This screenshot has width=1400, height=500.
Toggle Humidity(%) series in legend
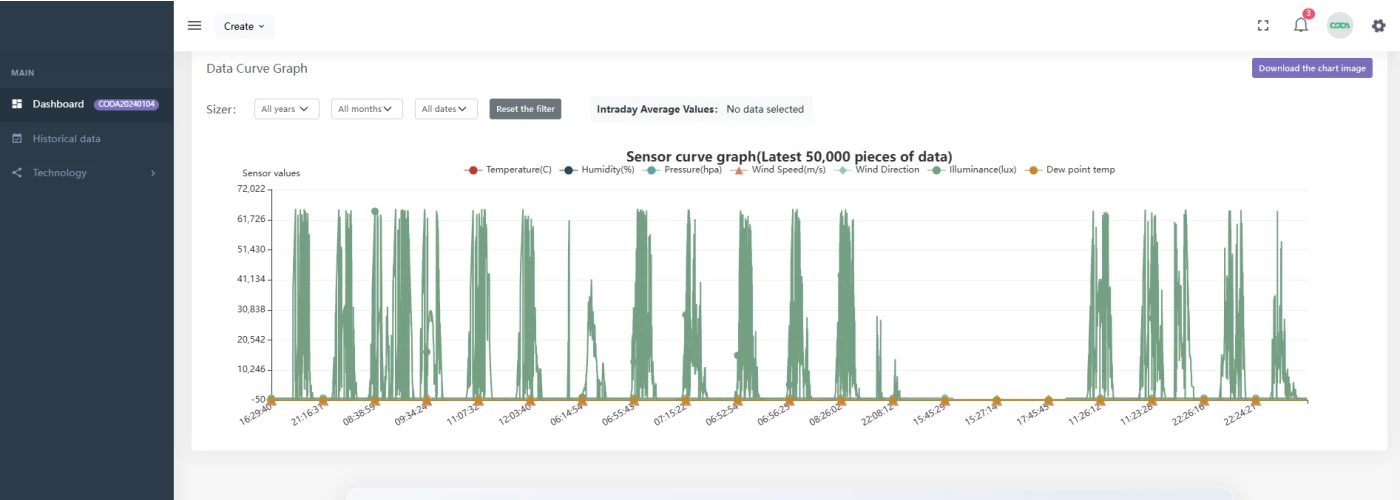pos(599,170)
